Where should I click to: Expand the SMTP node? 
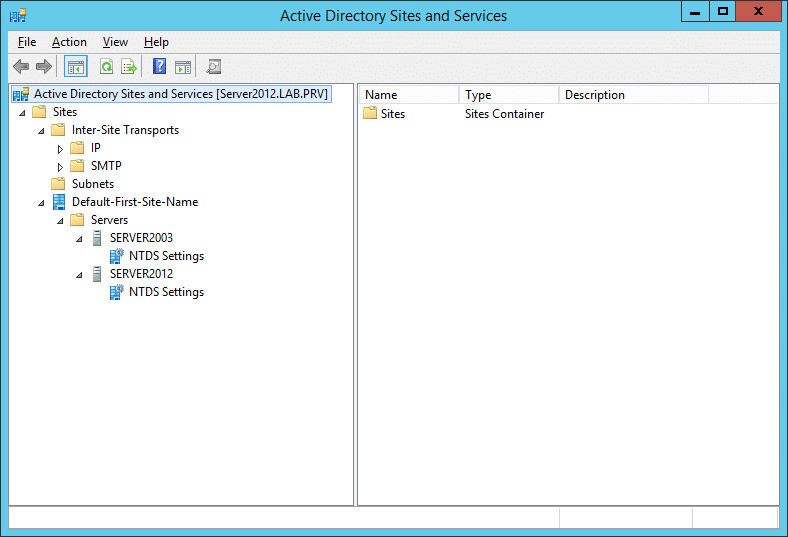click(60, 167)
